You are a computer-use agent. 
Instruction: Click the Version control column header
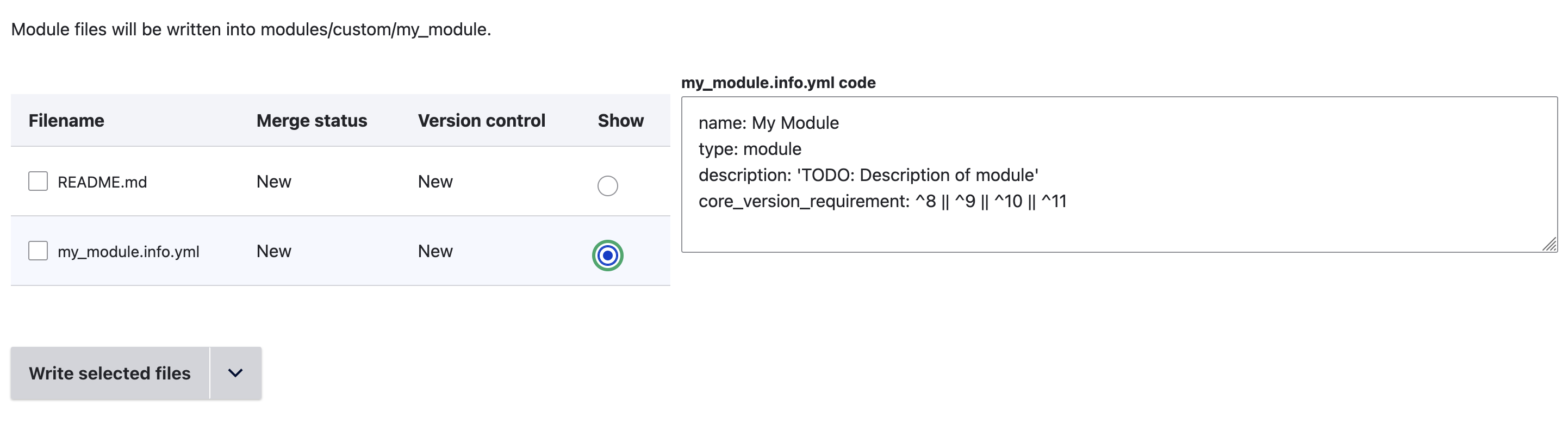click(x=481, y=121)
